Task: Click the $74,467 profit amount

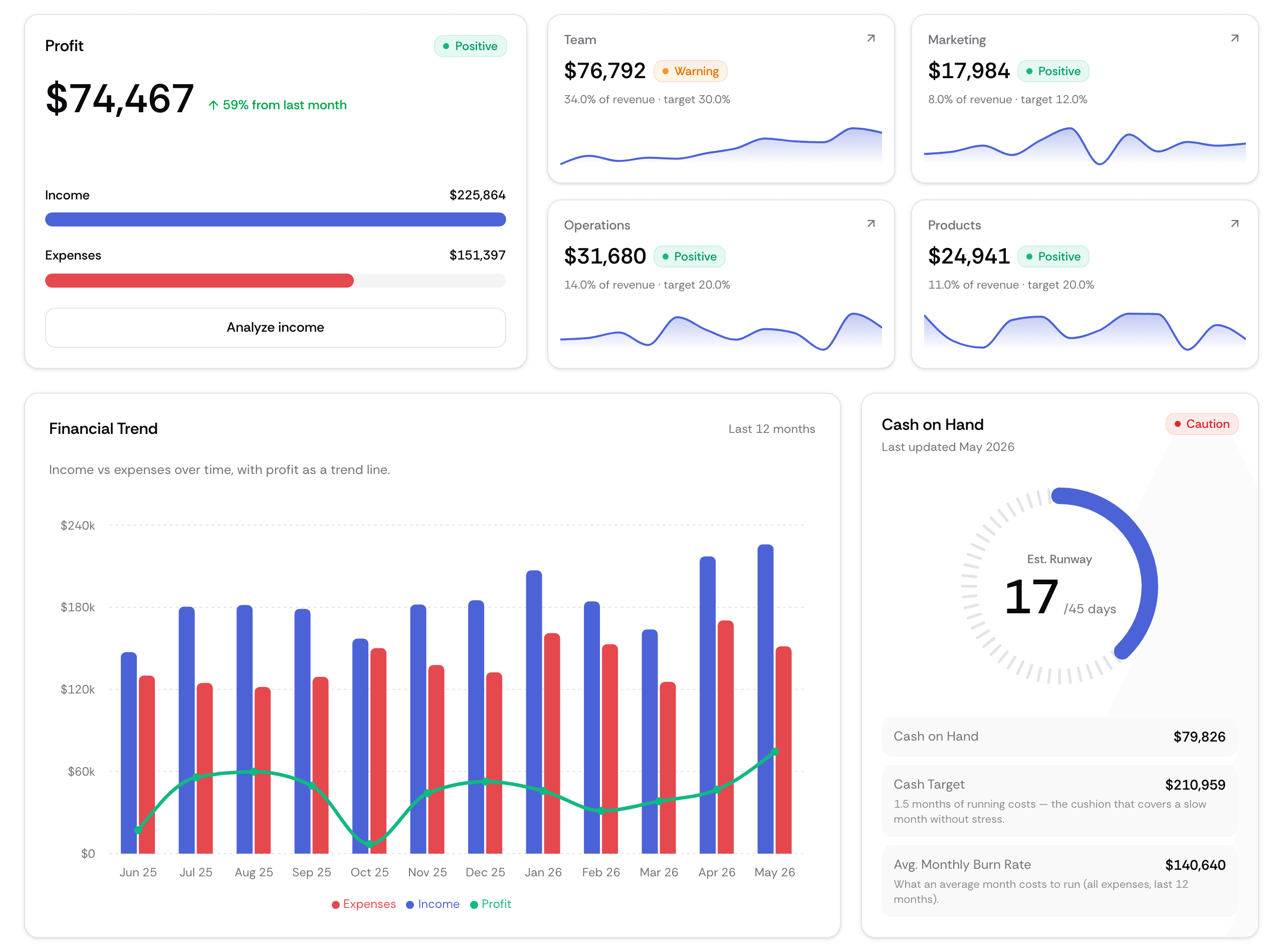Action: click(119, 99)
